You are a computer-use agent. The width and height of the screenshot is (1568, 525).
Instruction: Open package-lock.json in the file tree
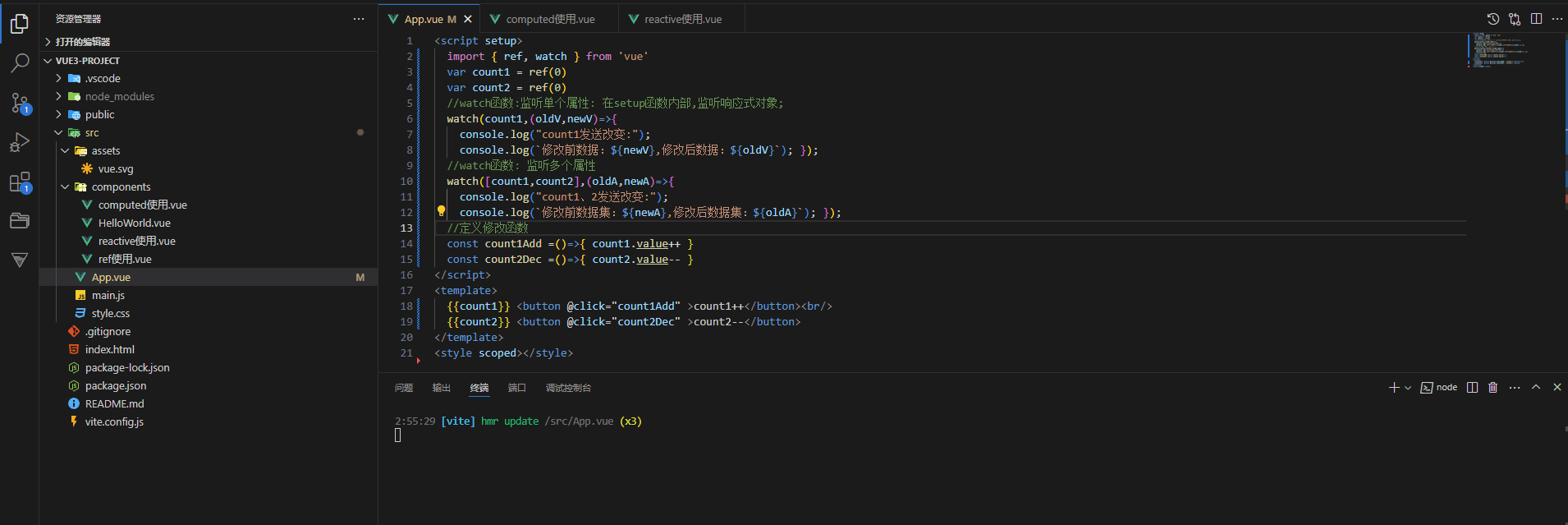(209, 367)
